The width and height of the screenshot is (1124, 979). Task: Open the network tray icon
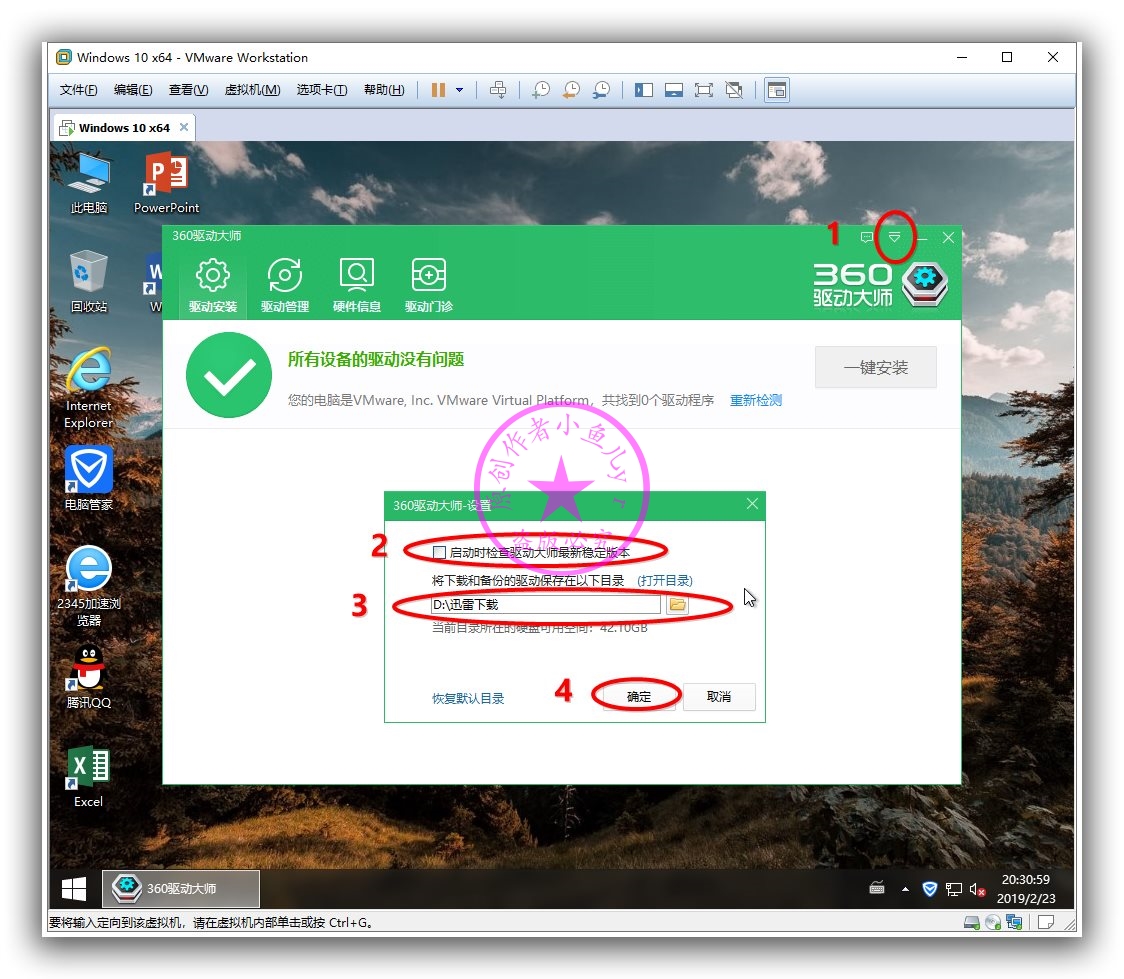pos(953,889)
